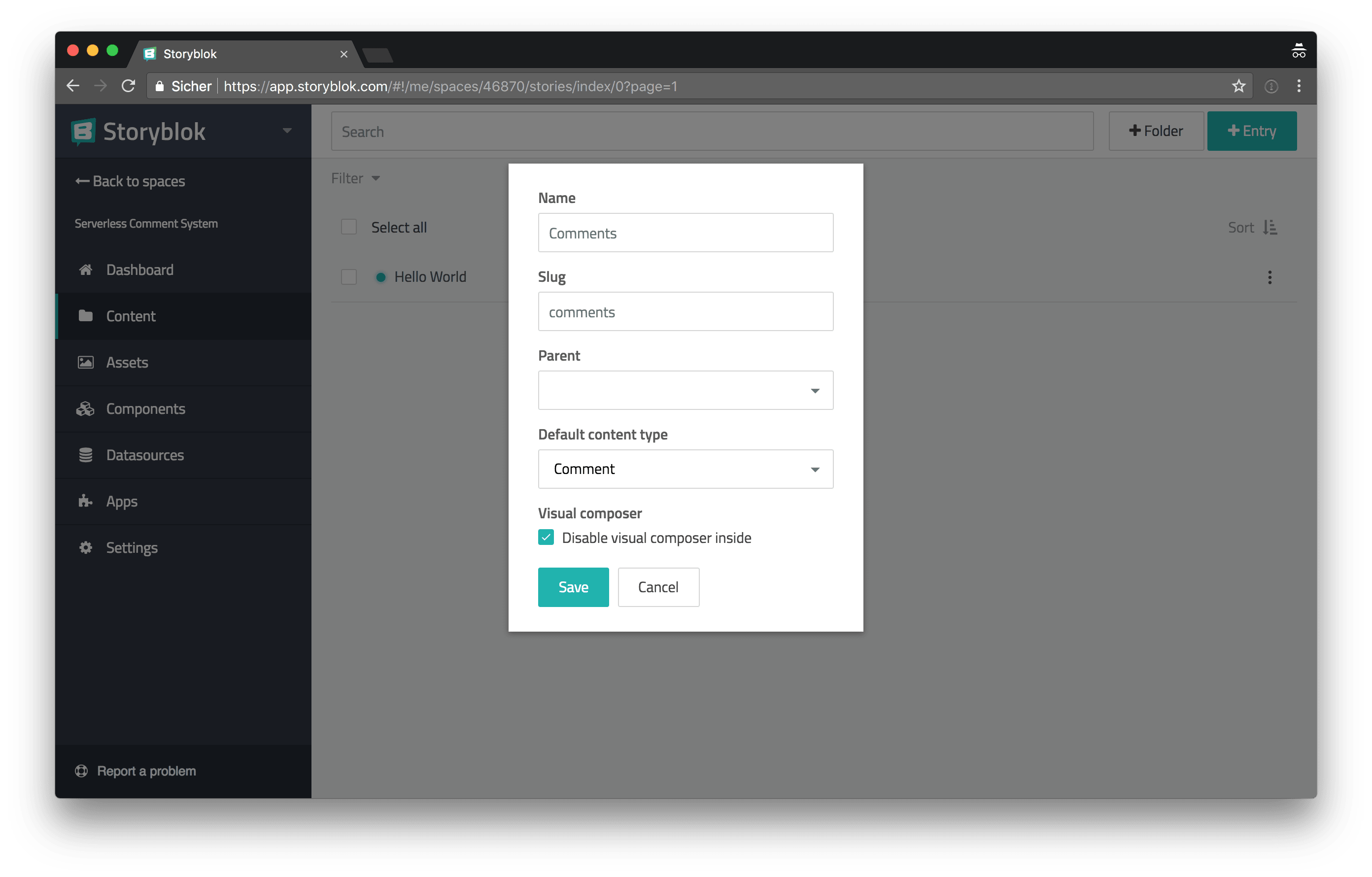Click the Apps puzzle piece icon
This screenshot has width=1372, height=877.
point(85,501)
